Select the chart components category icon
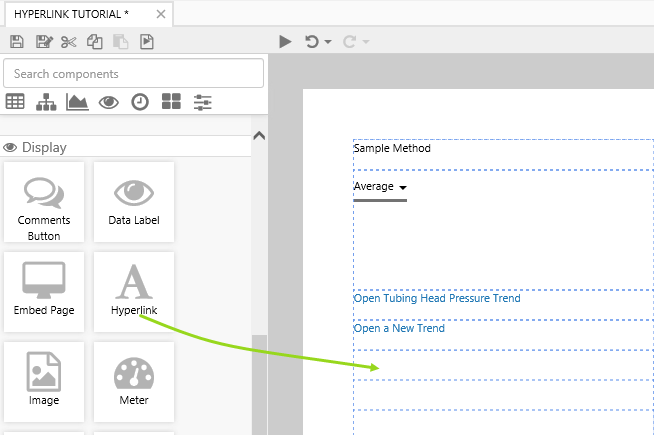This screenshot has height=435, width=654. [77, 101]
